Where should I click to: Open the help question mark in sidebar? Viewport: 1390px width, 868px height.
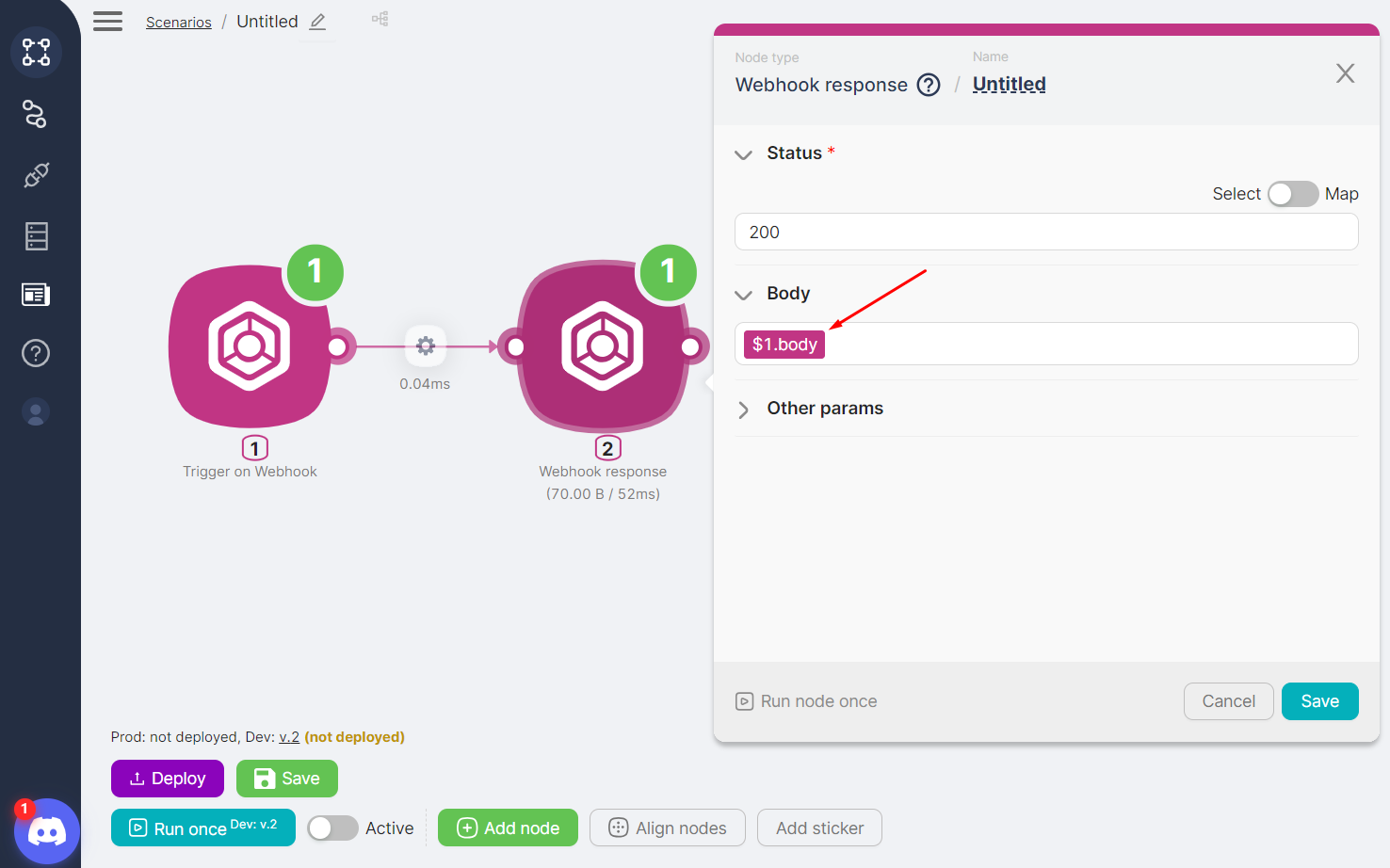[36, 353]
